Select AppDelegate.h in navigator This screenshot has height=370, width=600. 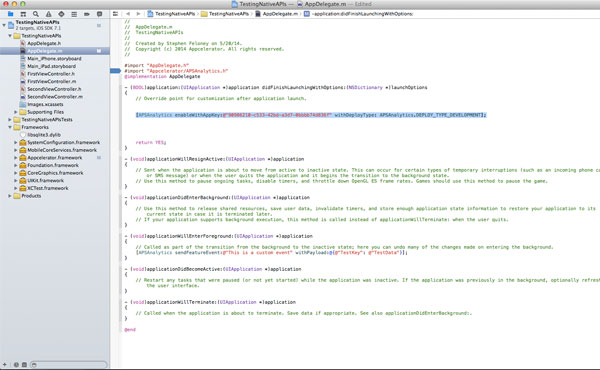click(44, 43)
